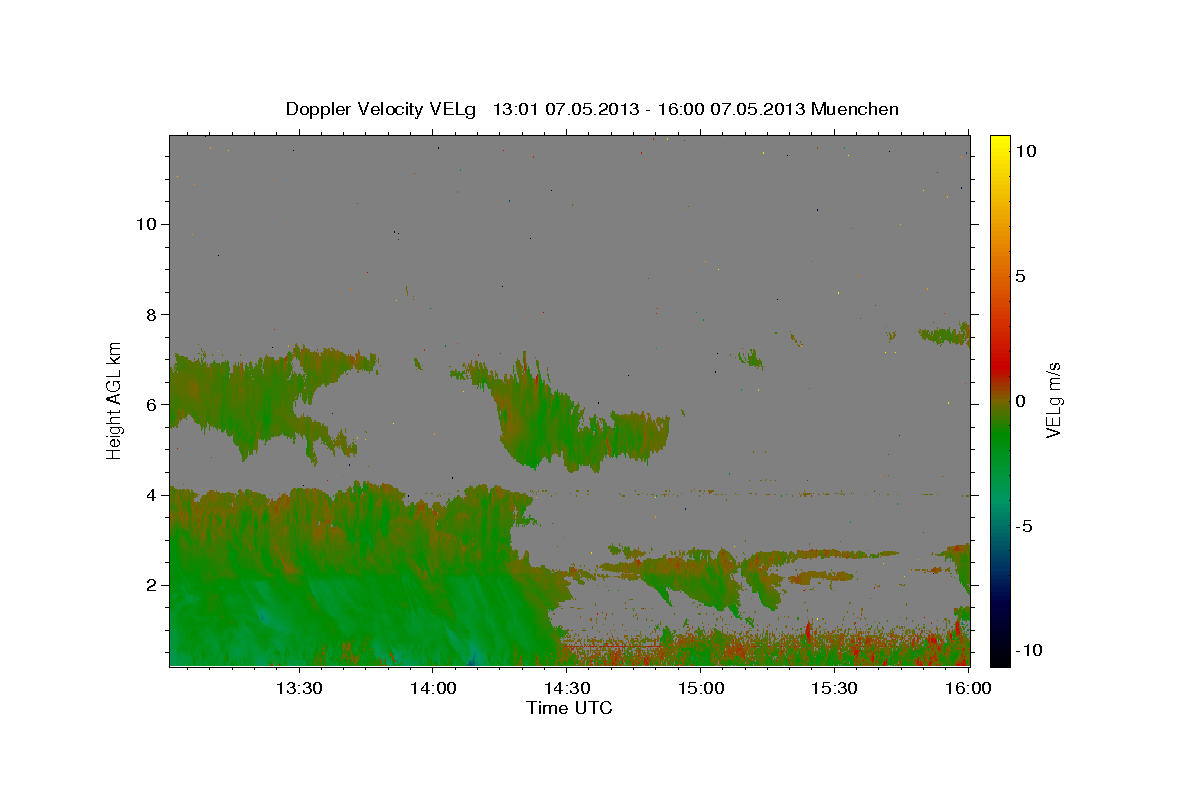Click the 13:30 time tick label
1200x800 pixels.
[298, 688]
